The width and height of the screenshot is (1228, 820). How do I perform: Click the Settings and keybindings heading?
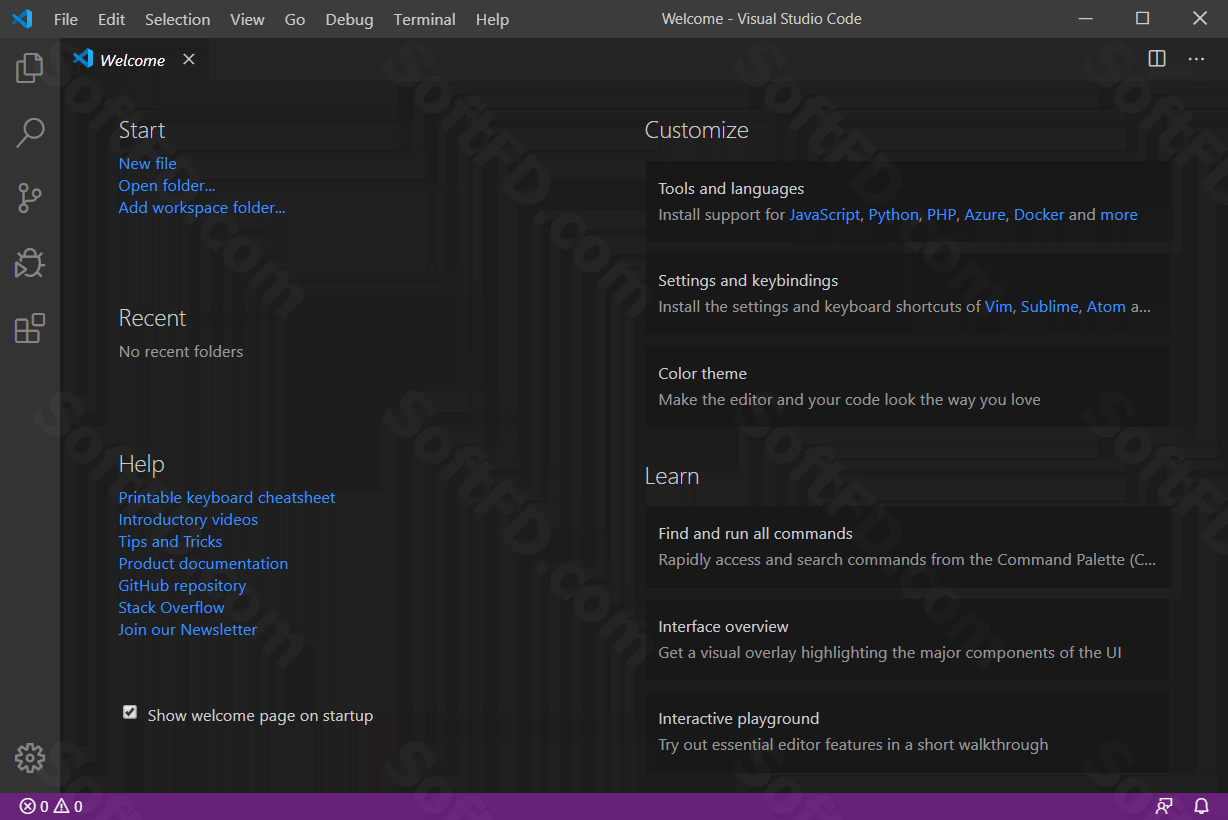click(x=748, y=281)
